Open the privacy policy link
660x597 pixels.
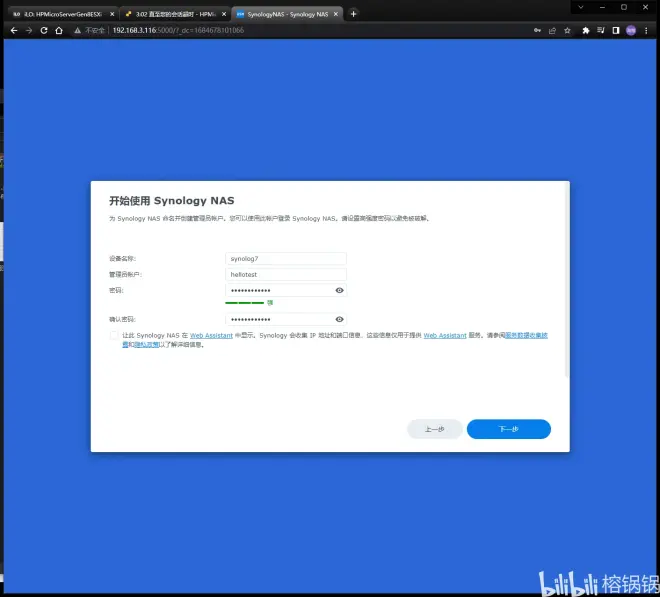(x=146, y=345)
